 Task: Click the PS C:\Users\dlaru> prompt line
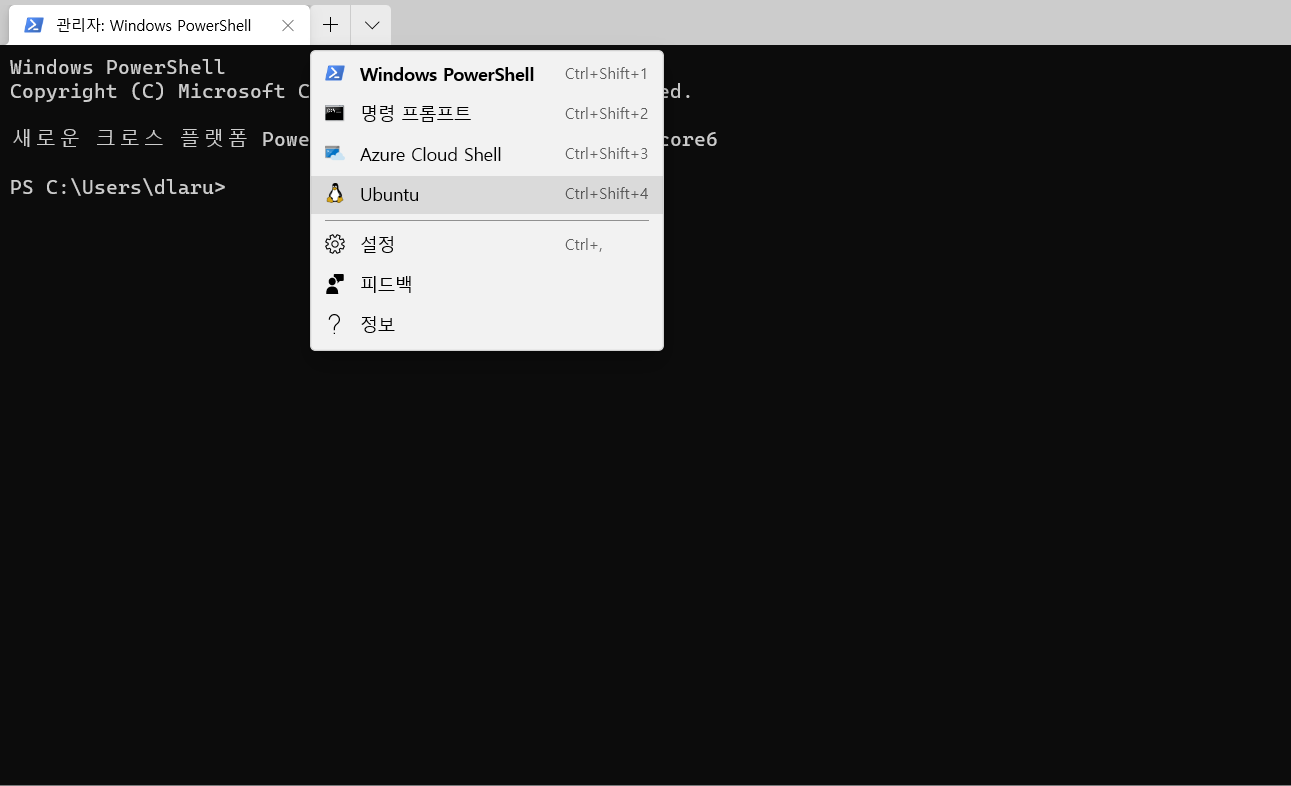coord(118,187)
